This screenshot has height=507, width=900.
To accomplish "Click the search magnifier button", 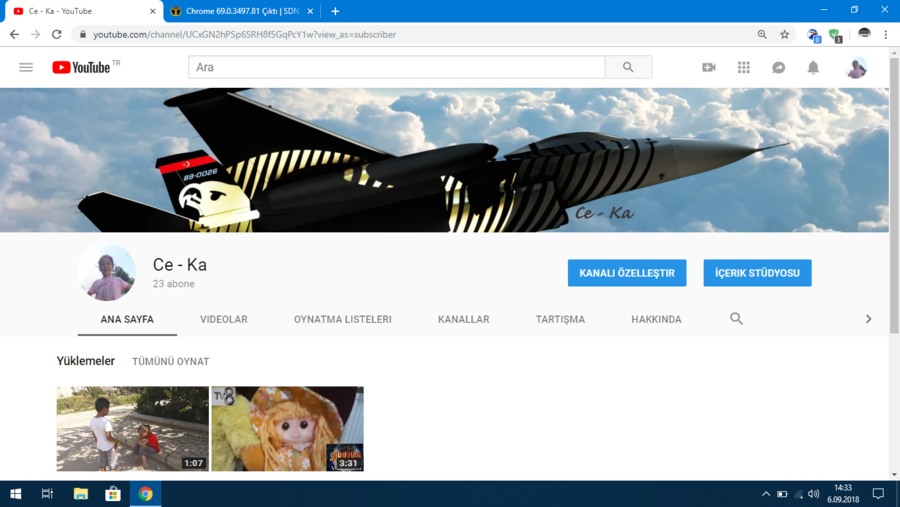I will (x=628, y=67).
